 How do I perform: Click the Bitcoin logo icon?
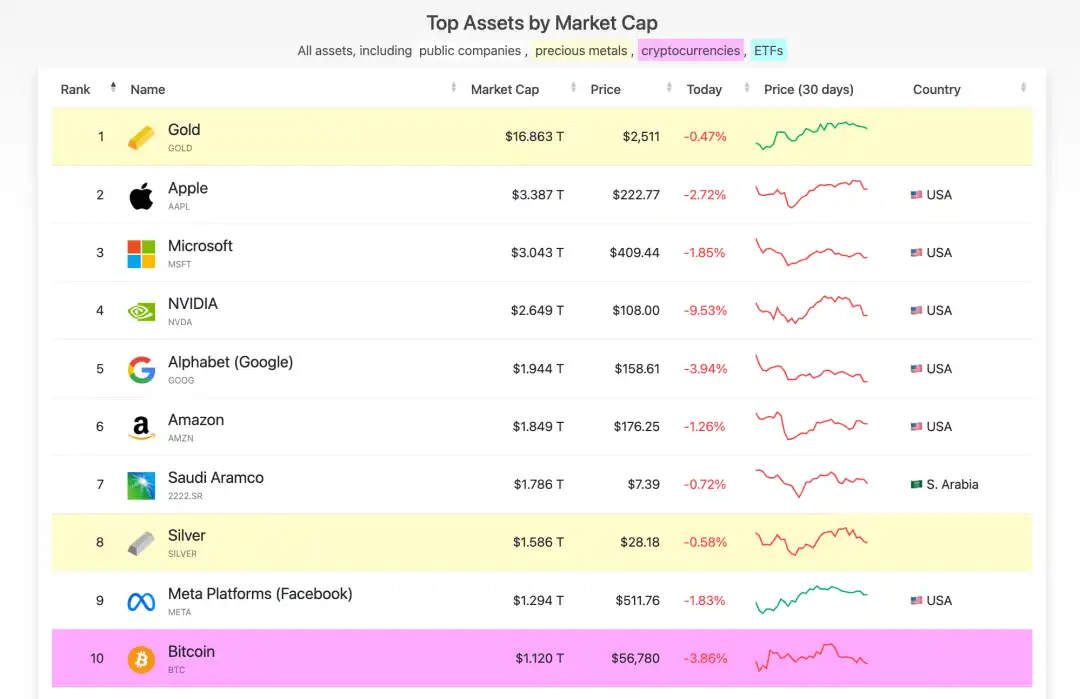pyautogui.click(x=141, y=660)
